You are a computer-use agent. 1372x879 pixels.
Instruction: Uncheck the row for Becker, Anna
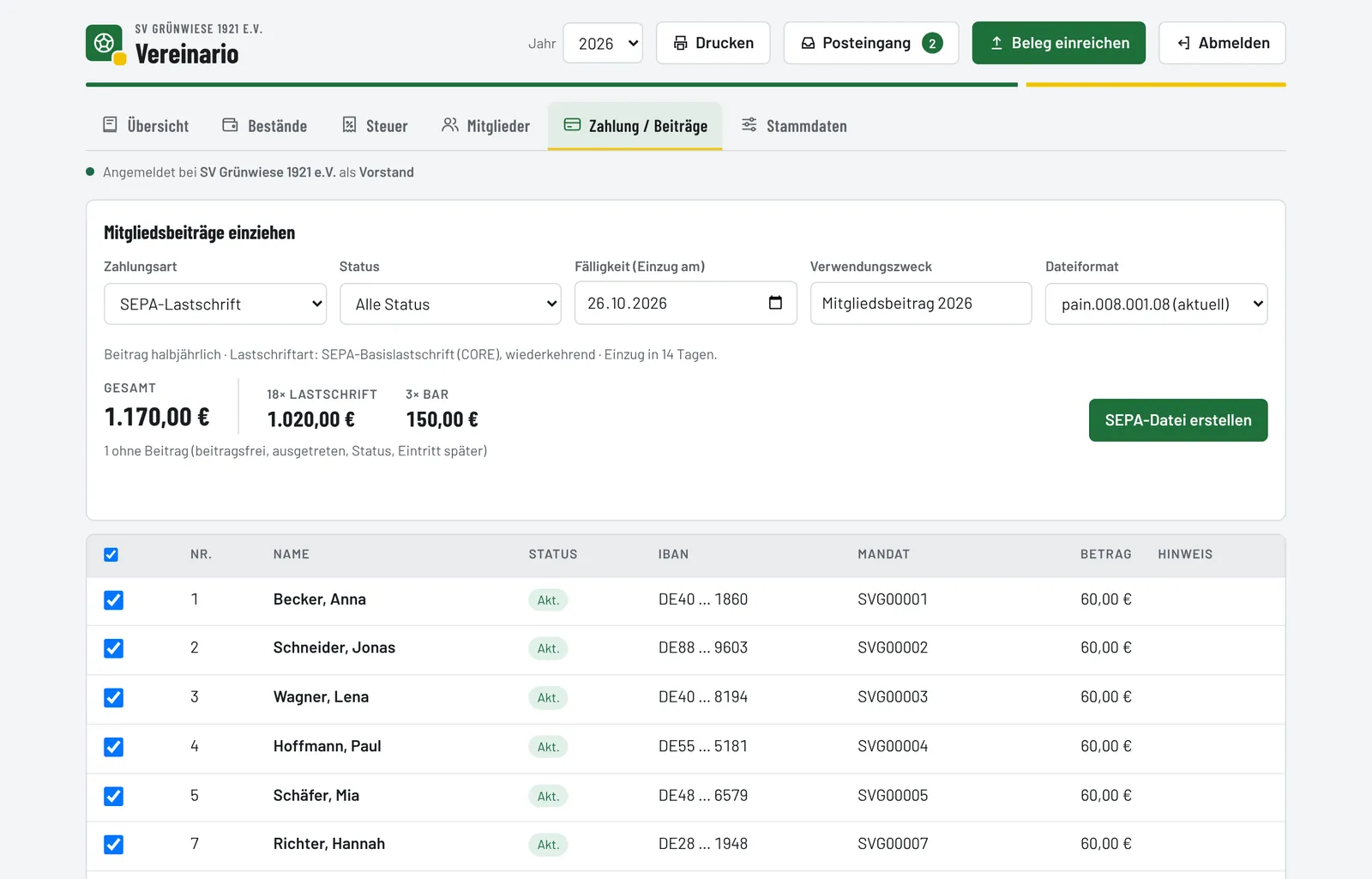tap(113, 600)
